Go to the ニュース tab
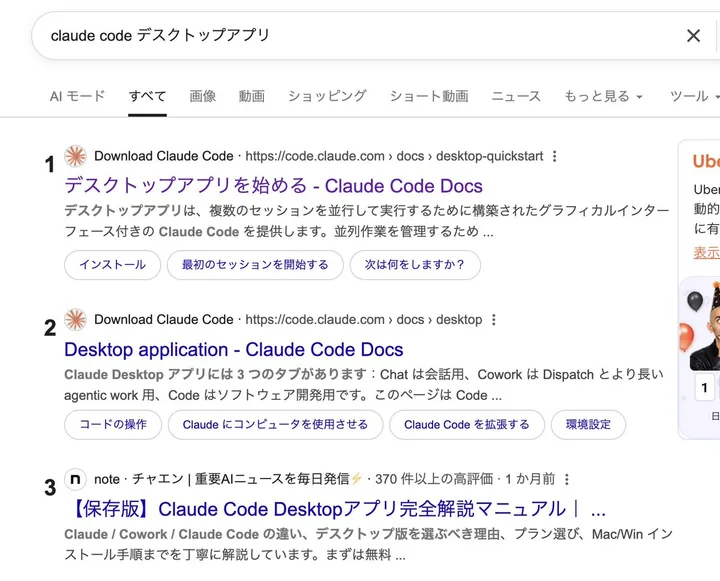Screen dimensions: 720x581 click(x=516, y=96)
